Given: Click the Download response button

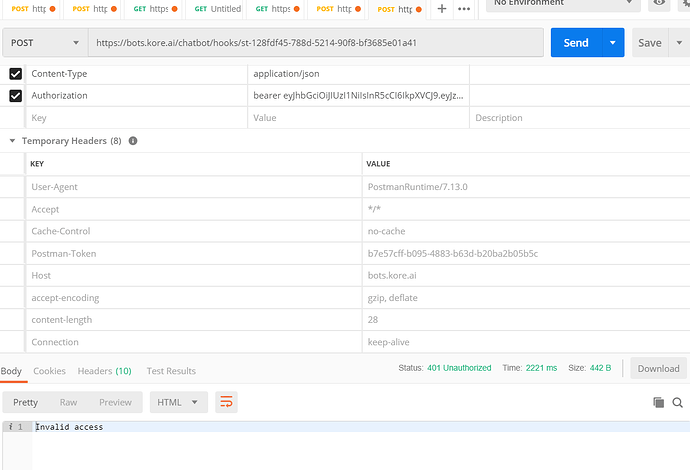Looking at the screenshot, I should pyautogui.click(x=658, y=368).
